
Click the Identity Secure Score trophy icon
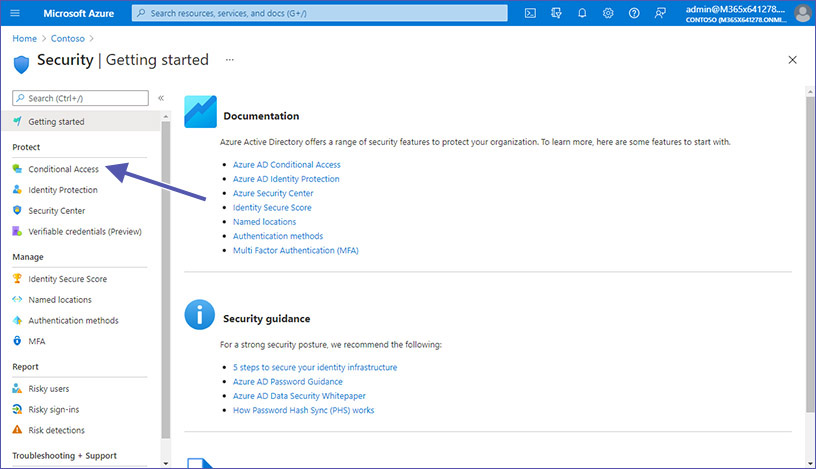coord(17,278)
